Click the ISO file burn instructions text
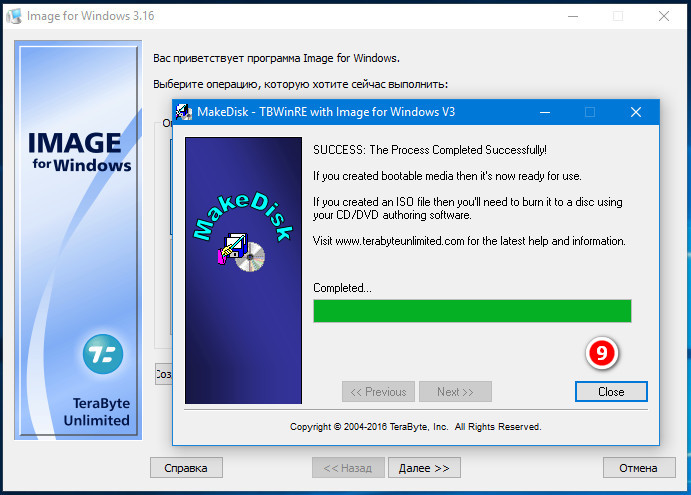Image resolution: width=691 pixels, height=495 pixels. coord(468,208)
